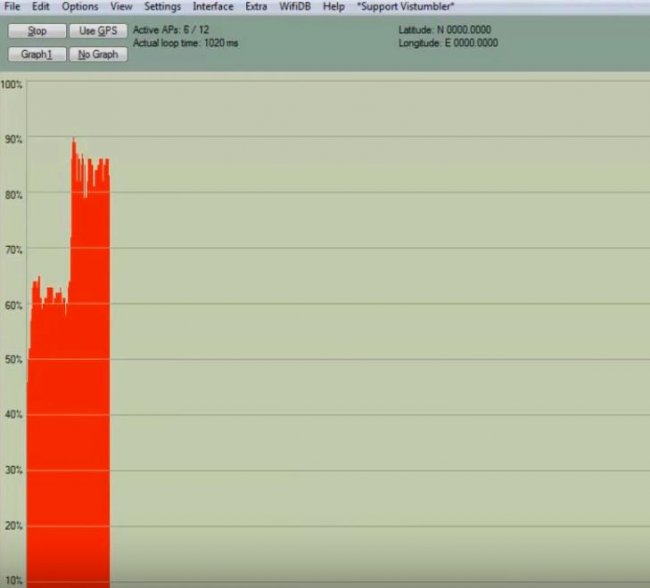Open the Edit menu
This screenshot has height=588, width=650.
41,7
